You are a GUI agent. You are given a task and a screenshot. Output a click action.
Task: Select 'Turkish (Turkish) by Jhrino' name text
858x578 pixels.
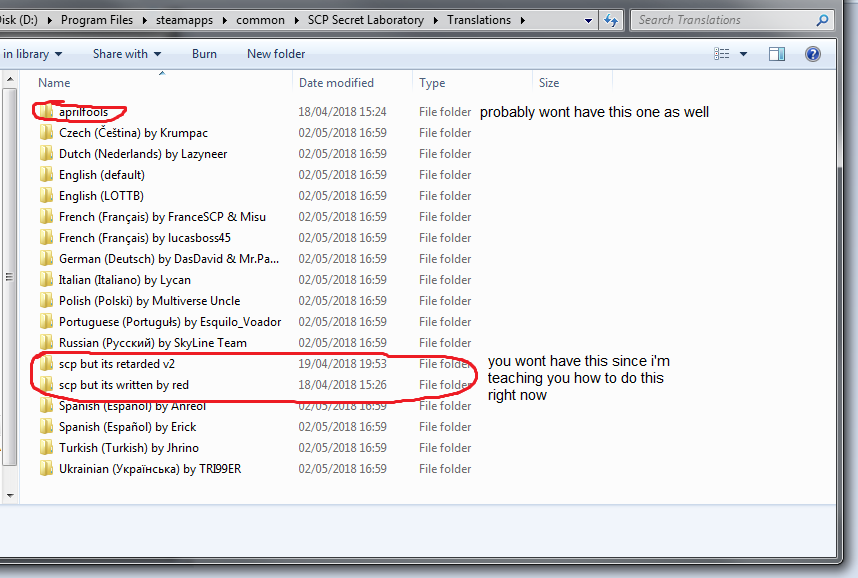(129, 448)
